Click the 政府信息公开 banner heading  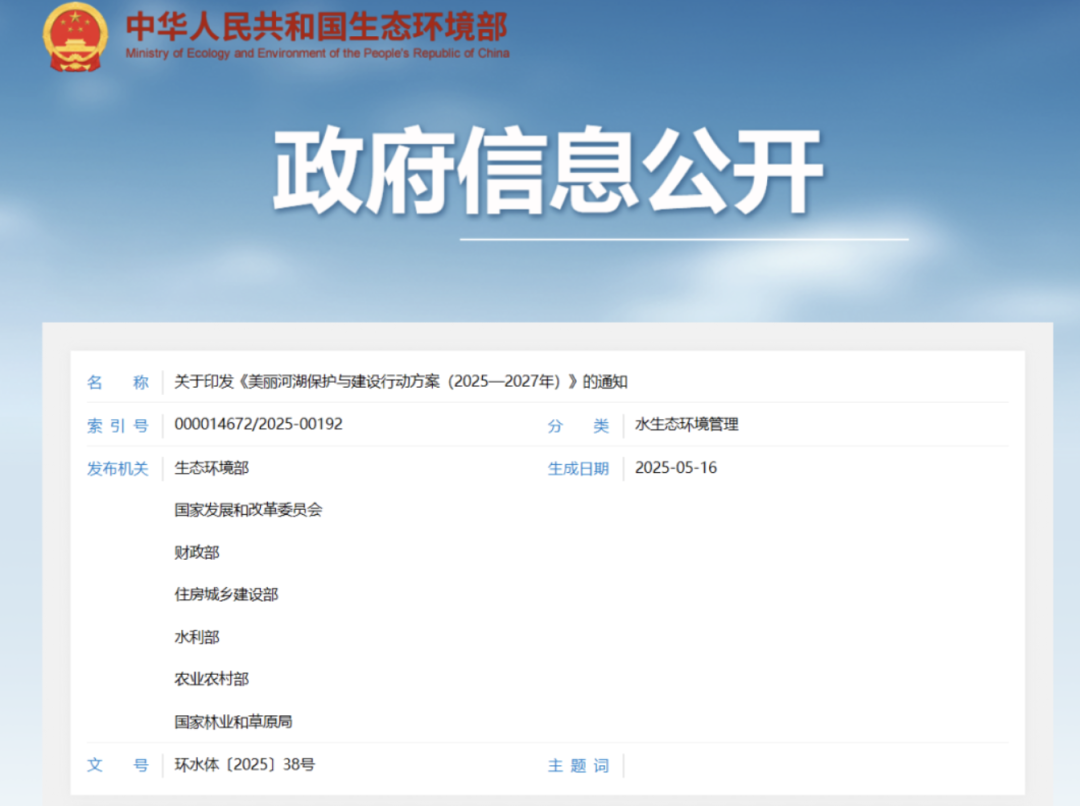point(548,169)
